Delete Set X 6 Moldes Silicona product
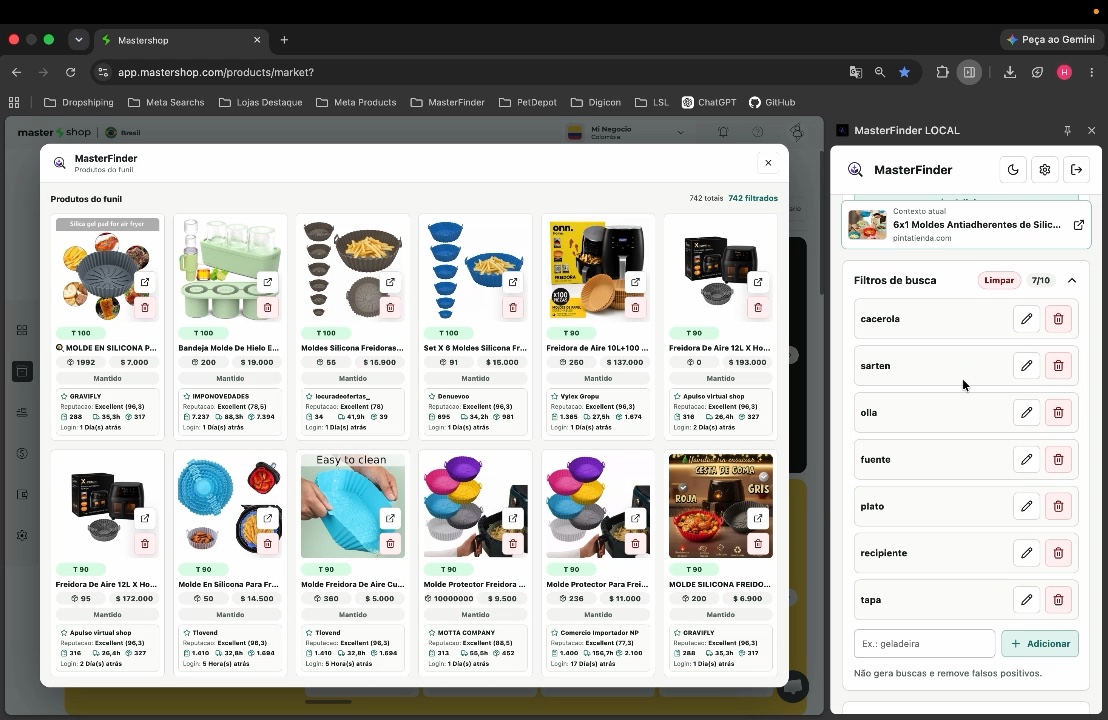This screenshot has width=1108, height=720. coord(513,307)
